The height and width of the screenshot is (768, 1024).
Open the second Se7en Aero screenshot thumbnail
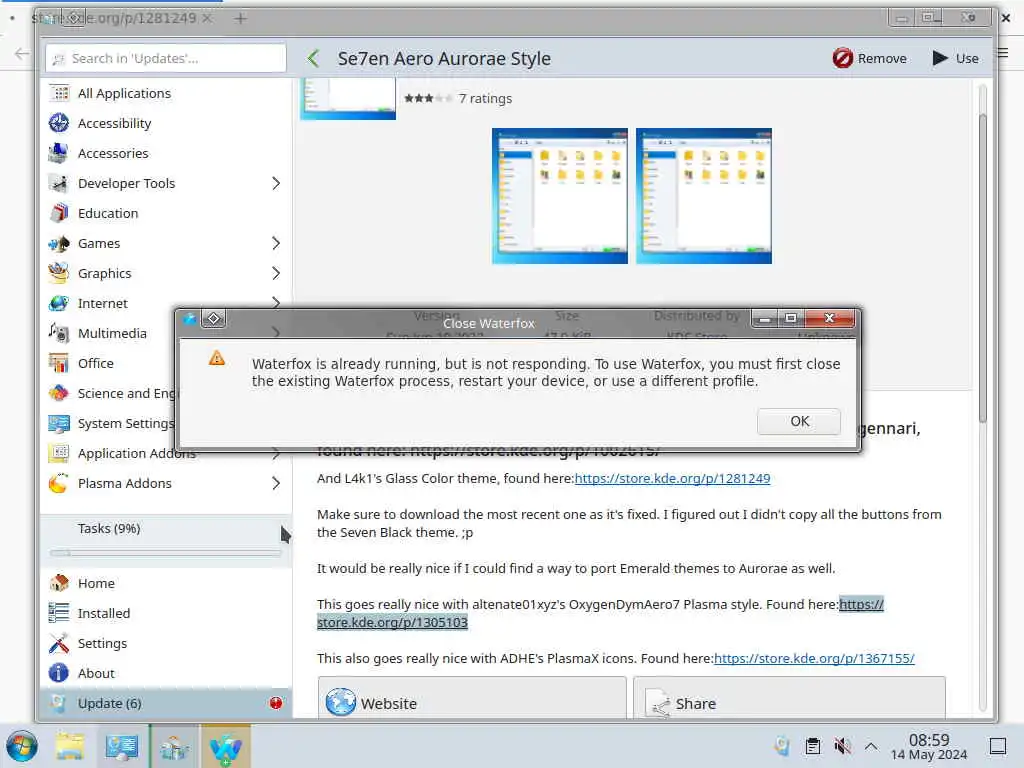(704, 196)
